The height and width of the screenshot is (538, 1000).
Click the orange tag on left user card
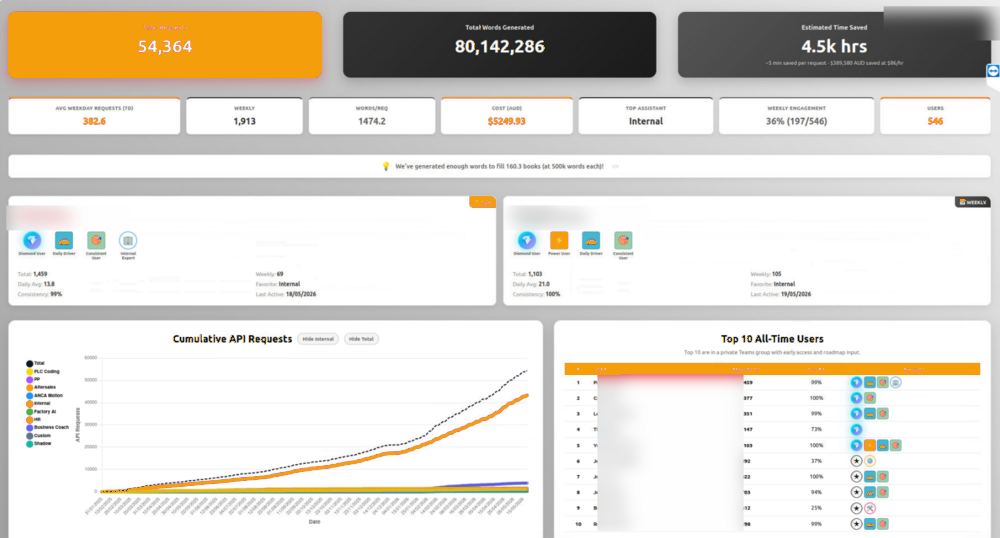(483, 202)
